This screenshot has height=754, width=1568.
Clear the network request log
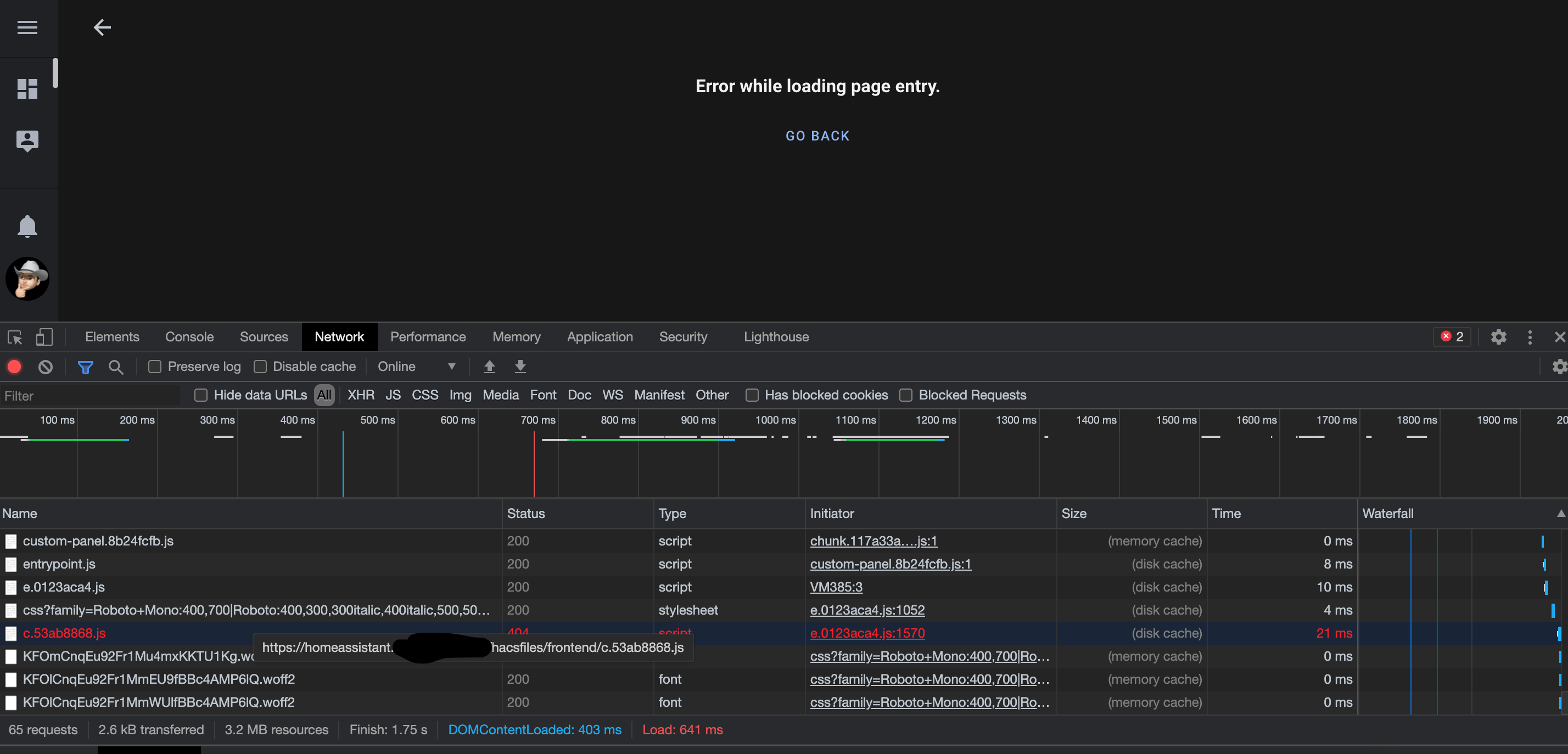46,367
